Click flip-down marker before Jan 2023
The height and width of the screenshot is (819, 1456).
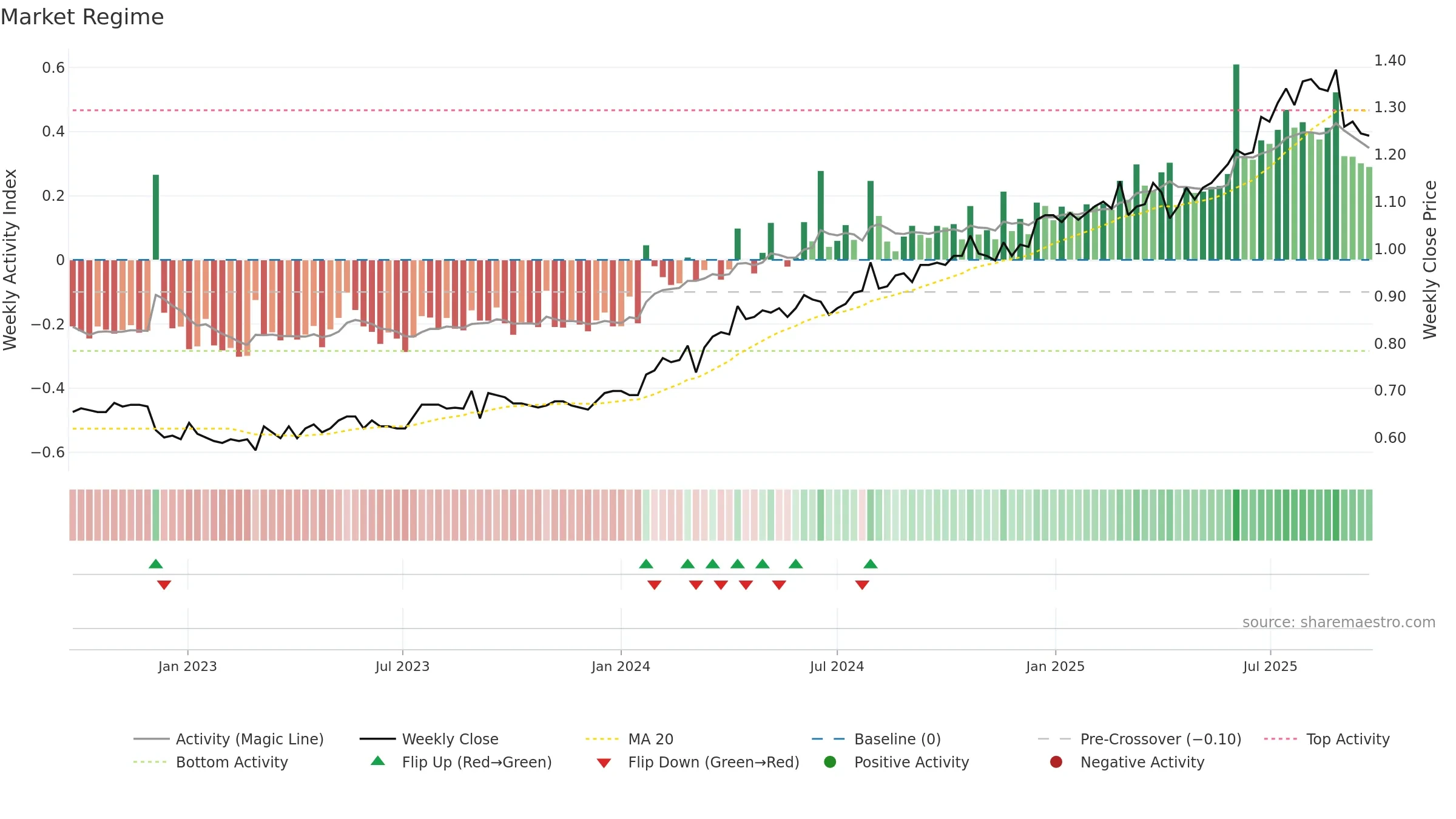(x=164, y=585)
